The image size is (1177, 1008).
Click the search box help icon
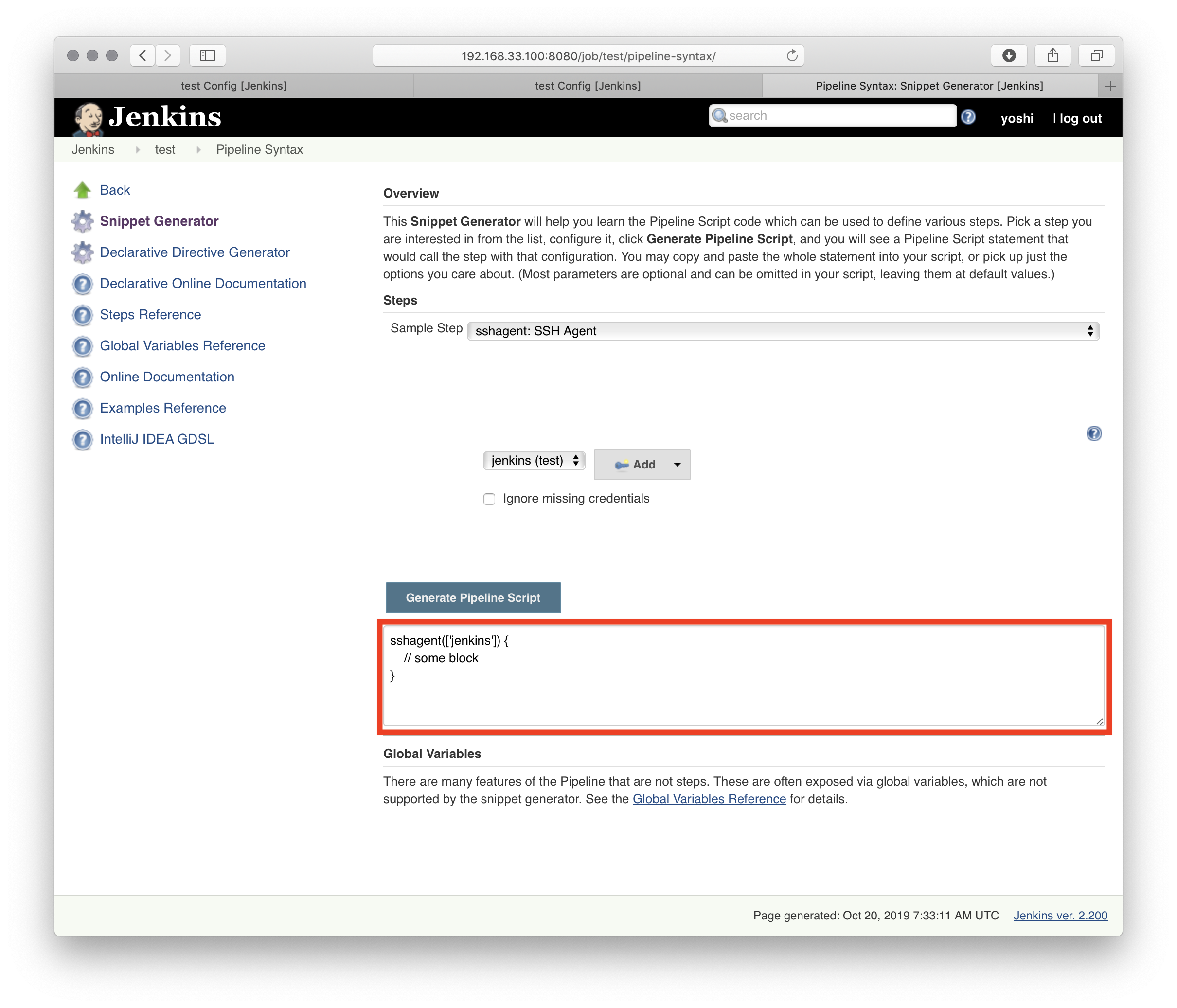click(x=968, y=117)
